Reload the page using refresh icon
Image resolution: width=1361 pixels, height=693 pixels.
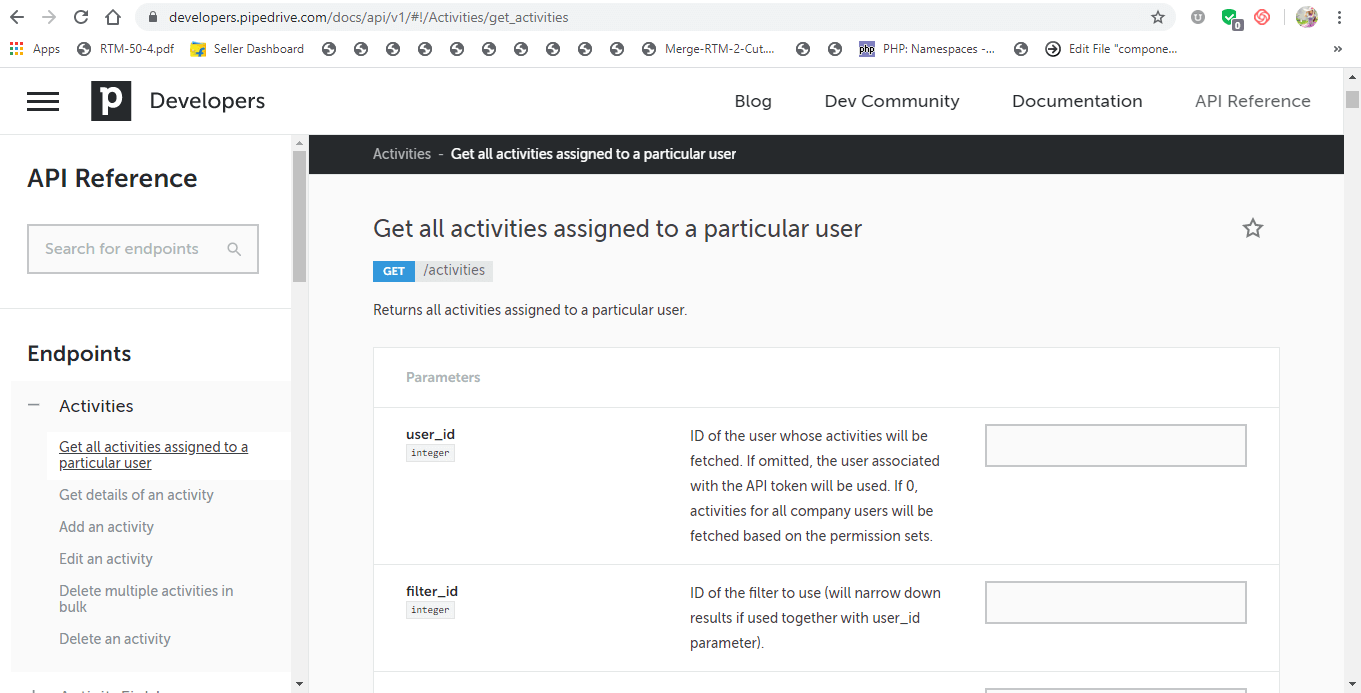point(79,16)
